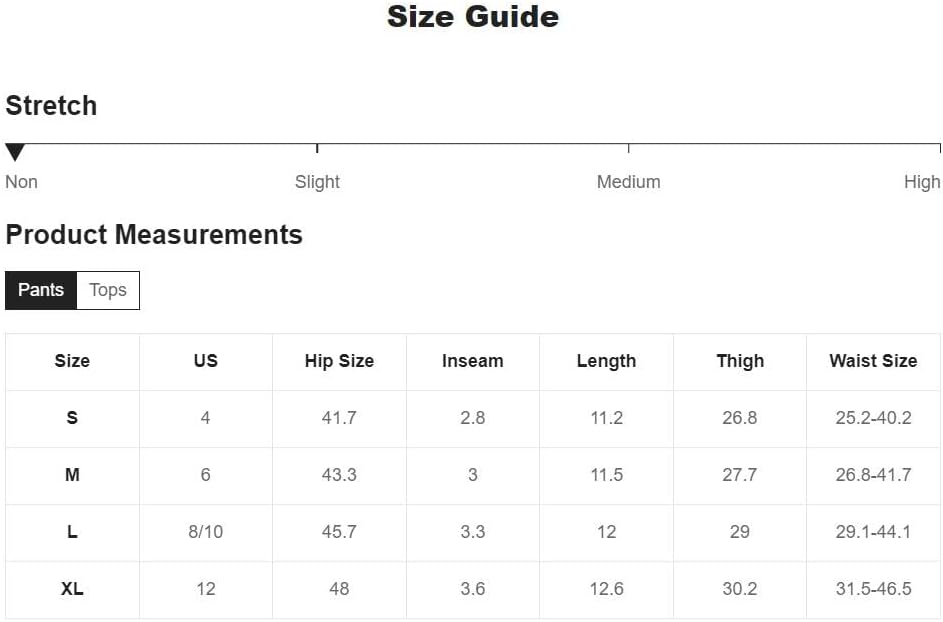
Task: Click the stretch indicator triangle marker
Action: click(15, 152)
